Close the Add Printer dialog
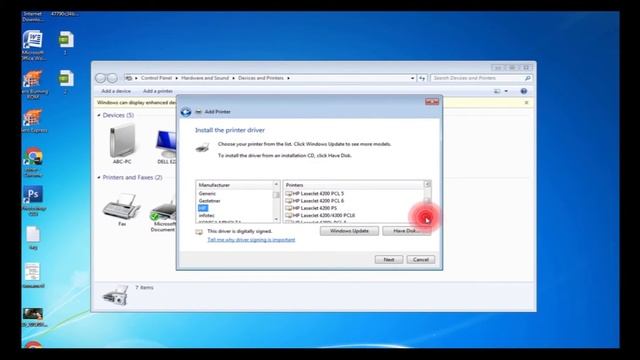640x360 pixels. 432,102
